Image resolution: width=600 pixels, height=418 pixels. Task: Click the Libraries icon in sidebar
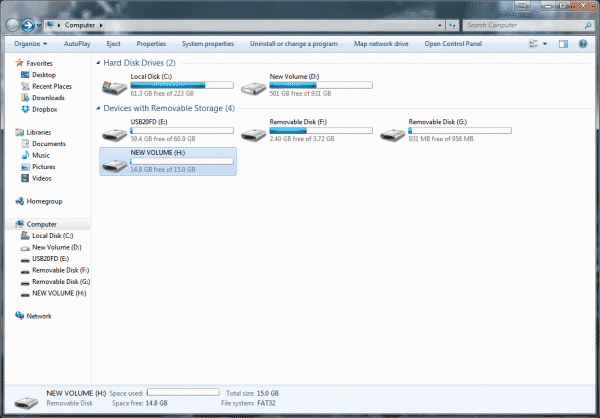tap(20, 132)
